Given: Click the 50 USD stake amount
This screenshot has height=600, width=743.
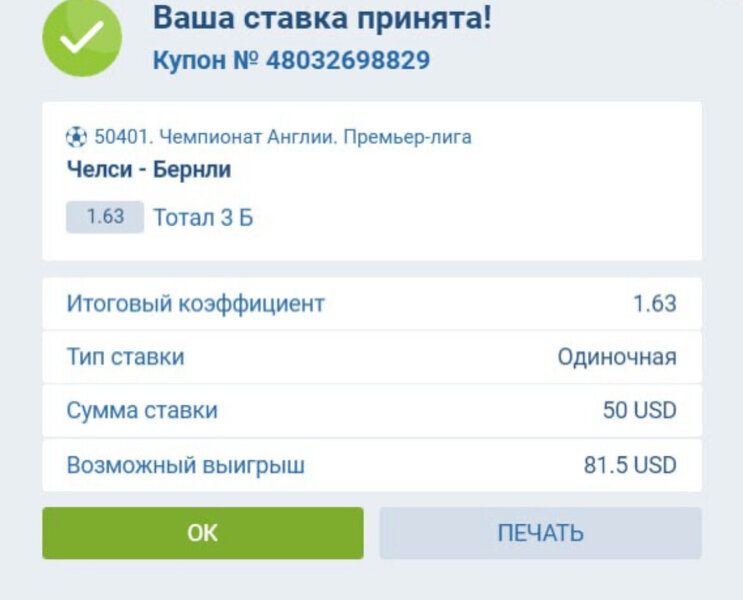Looking at the screenshot, I should pos(640,410).
